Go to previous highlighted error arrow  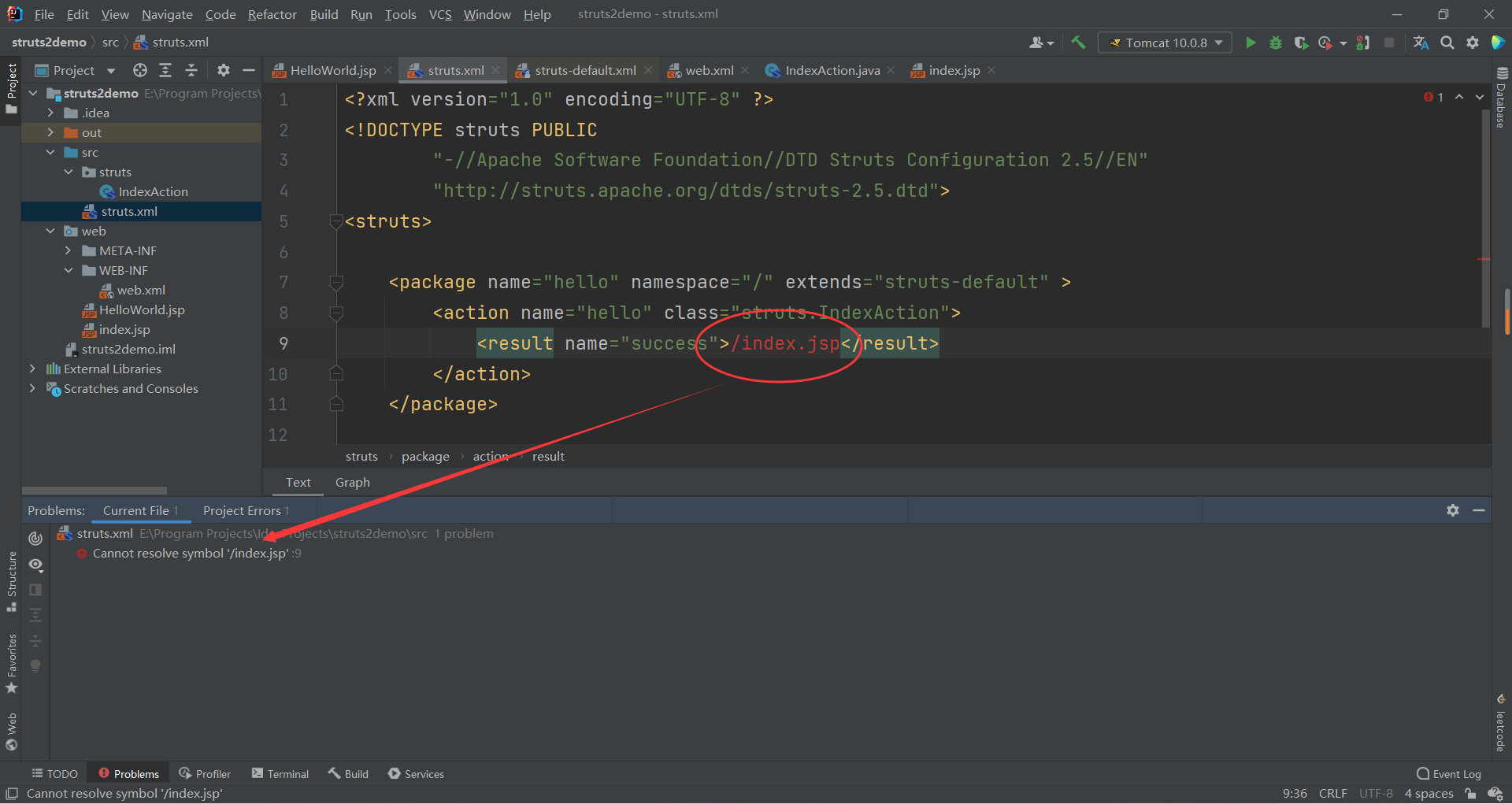coord(1459,97)
